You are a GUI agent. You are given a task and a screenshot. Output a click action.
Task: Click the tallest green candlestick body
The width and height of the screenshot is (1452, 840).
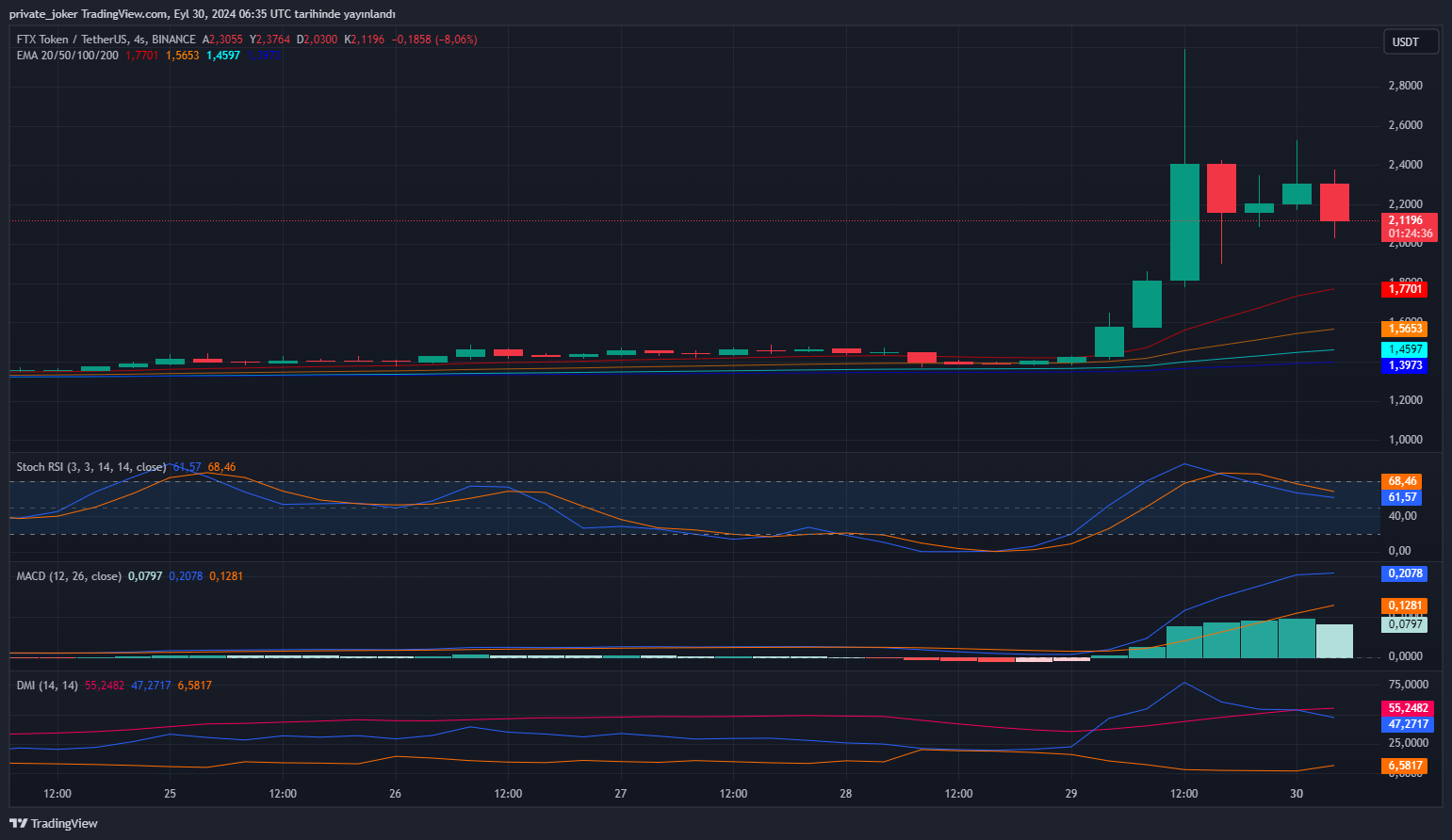click(x=1184, y=222)
